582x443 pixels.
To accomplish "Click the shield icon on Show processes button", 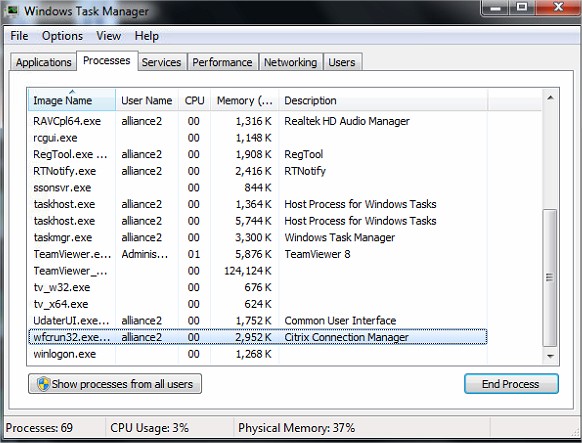I will pos(43,384).
